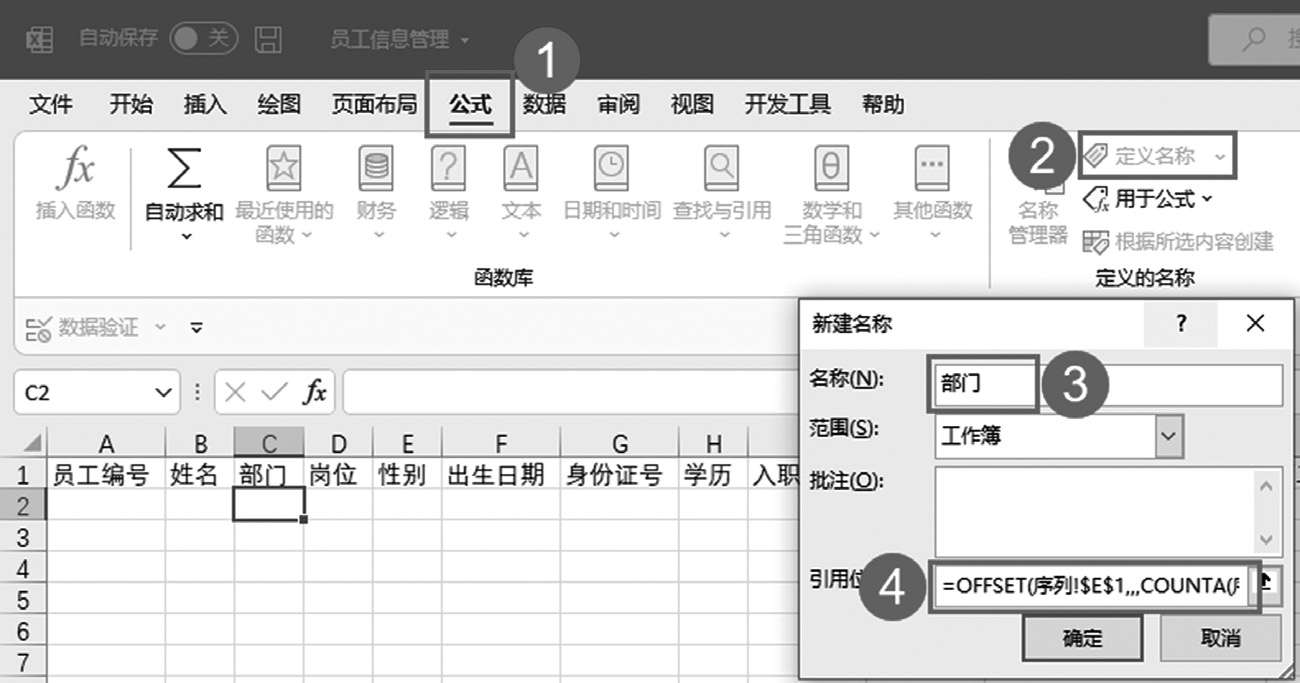Click the cancel X icon in formula bar
This screenshot has width=1300, height=683.
(235, 393)
